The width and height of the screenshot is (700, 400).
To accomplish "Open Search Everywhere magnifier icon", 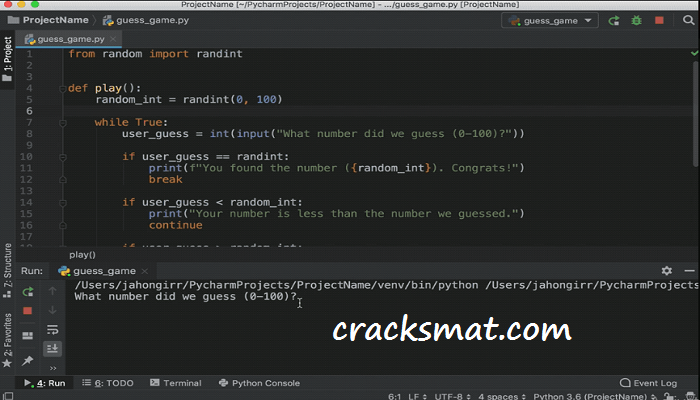I will point(688,20).
